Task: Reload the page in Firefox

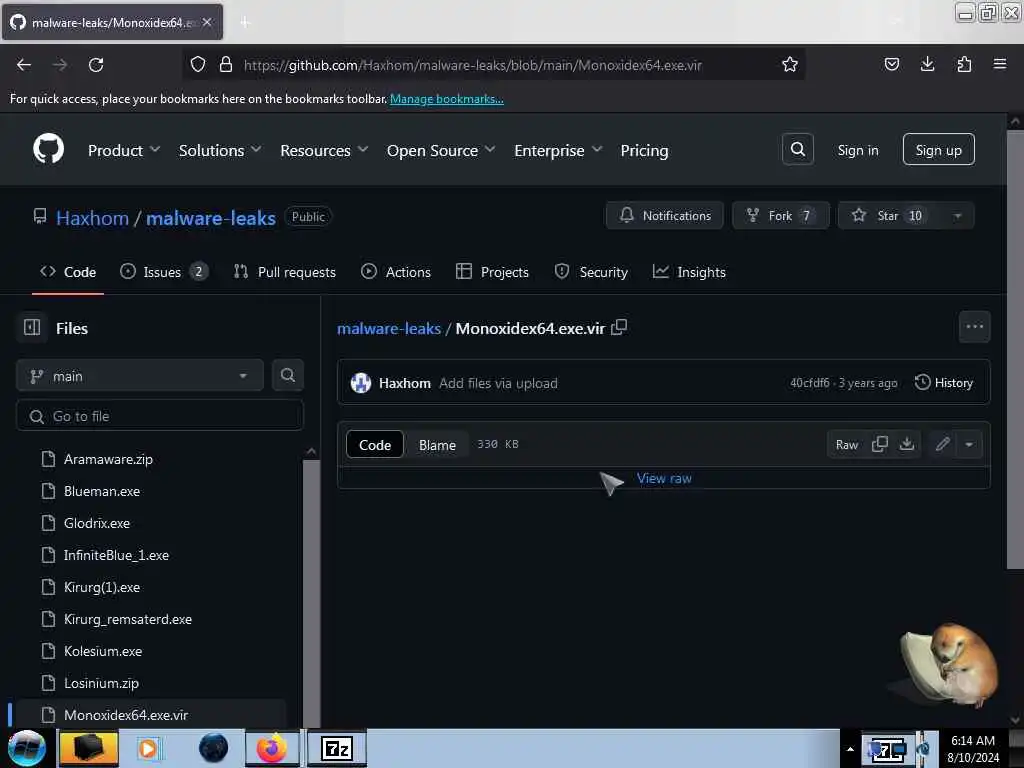Action: (96, 65)
